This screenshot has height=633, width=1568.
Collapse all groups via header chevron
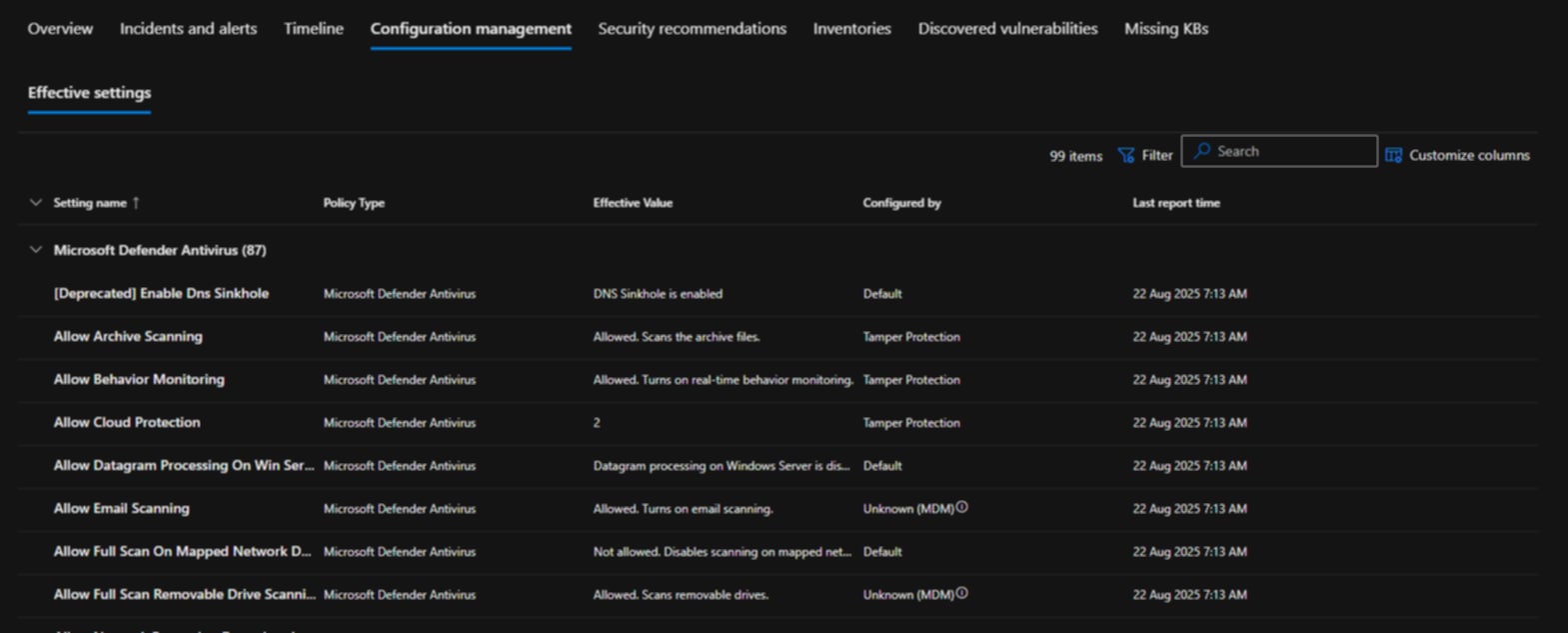36,203
